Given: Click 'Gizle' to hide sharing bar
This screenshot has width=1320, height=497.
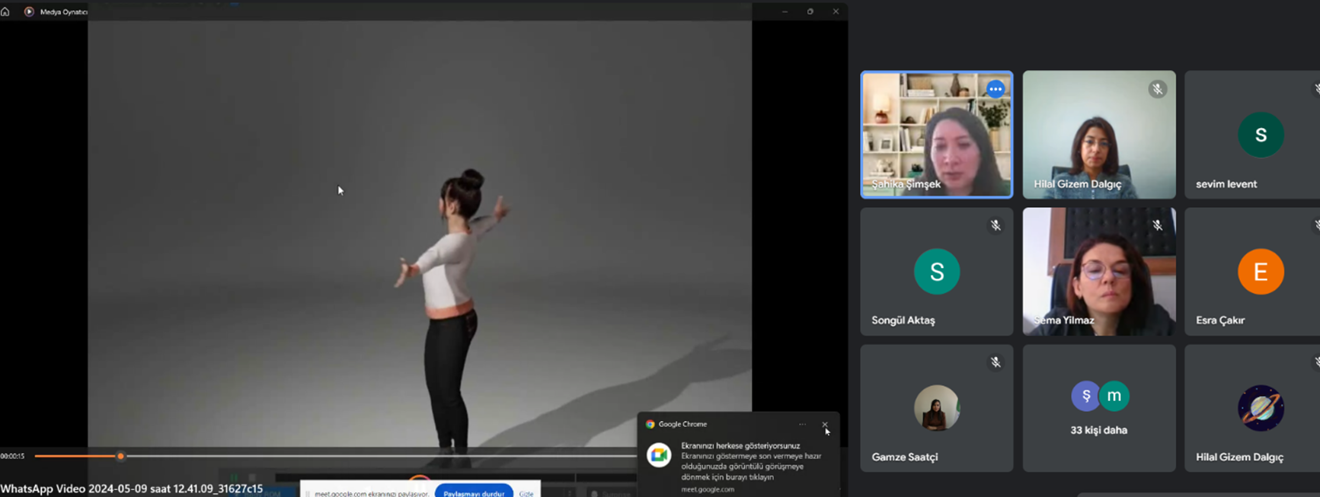Looking at the screenshot, I should [526, 493].
